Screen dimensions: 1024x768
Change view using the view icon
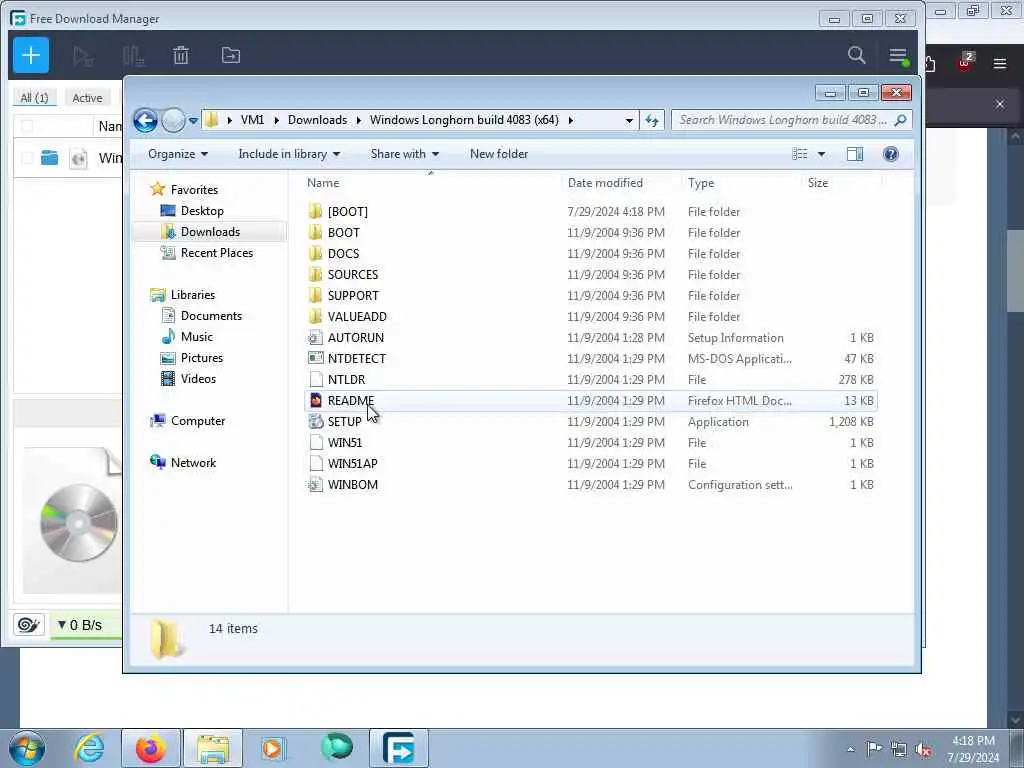799,154
